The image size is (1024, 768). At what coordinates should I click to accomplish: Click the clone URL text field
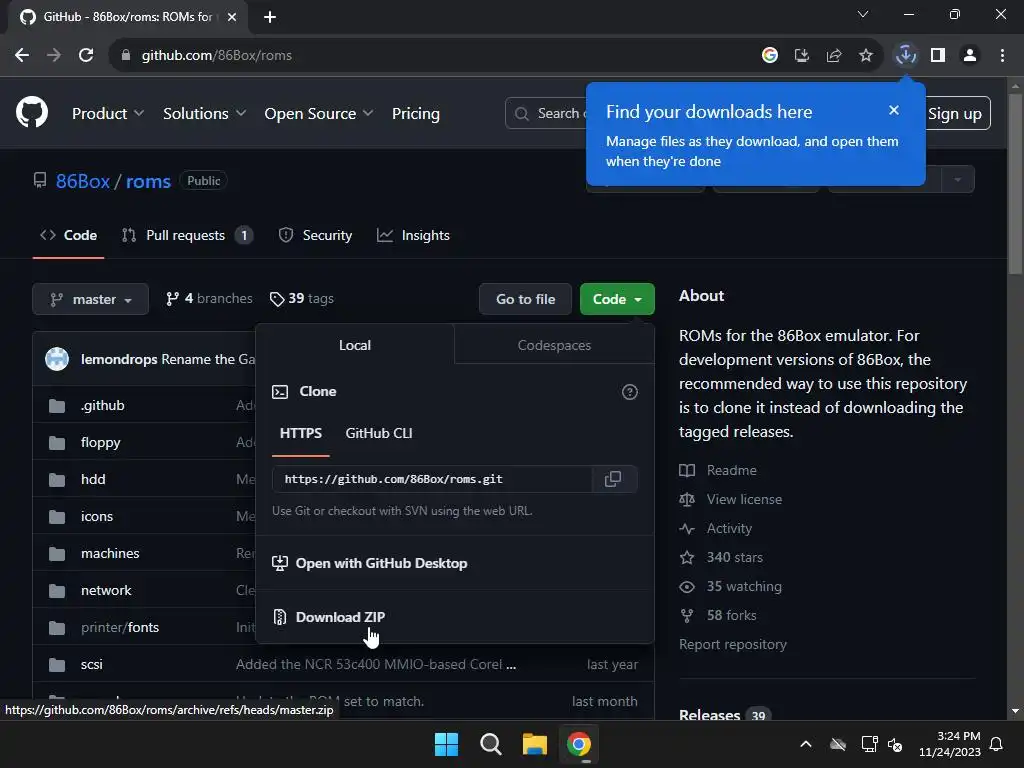tap(432, 479)
